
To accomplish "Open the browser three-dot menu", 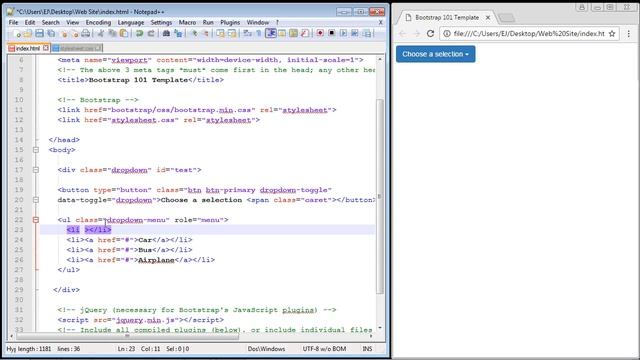I will click(629, 33).
